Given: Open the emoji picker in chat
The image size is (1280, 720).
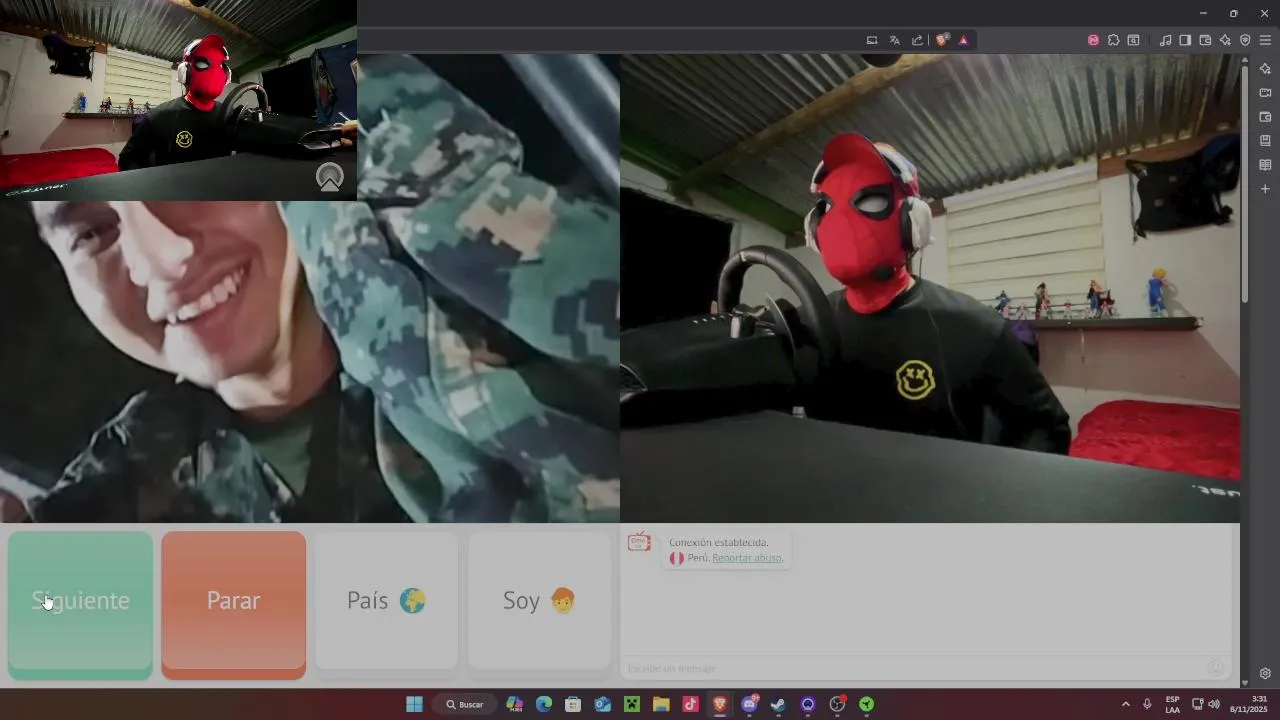Looking at the screenshot, I should coord(1216,668).
